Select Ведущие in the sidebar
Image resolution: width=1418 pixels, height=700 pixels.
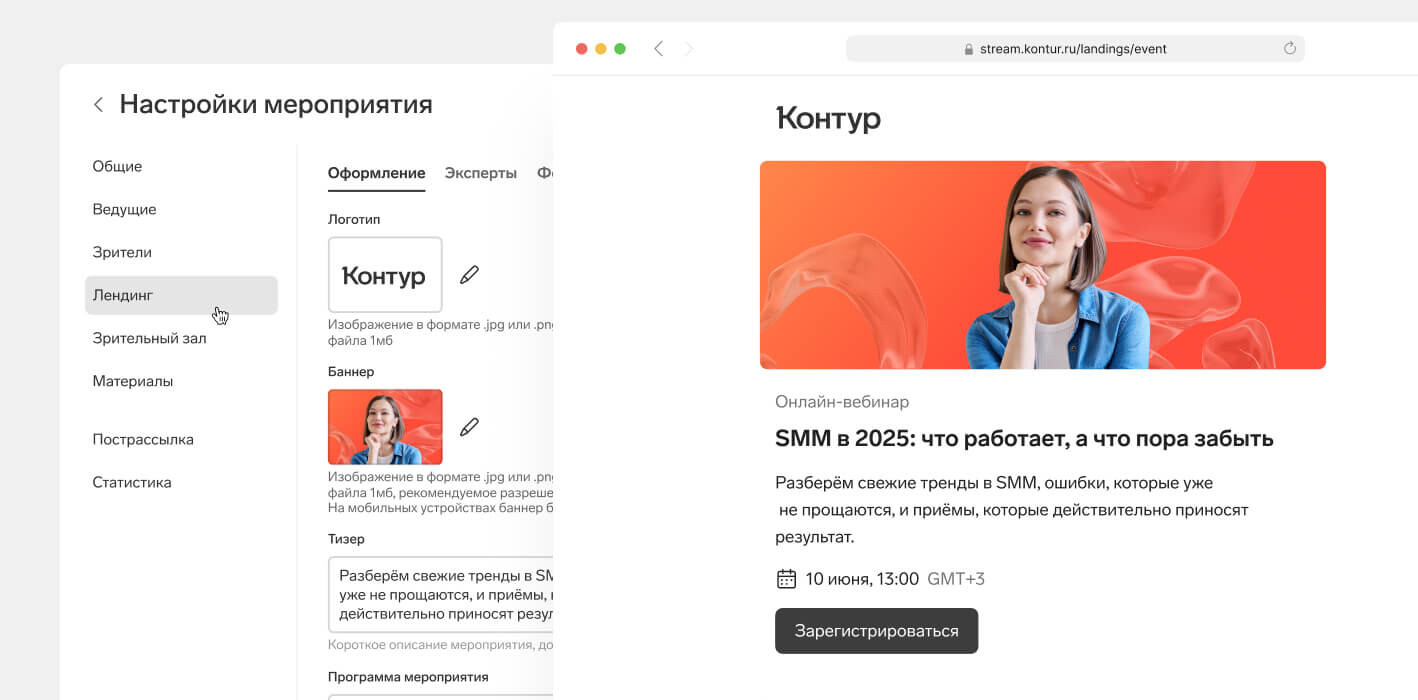coord(124,209)
